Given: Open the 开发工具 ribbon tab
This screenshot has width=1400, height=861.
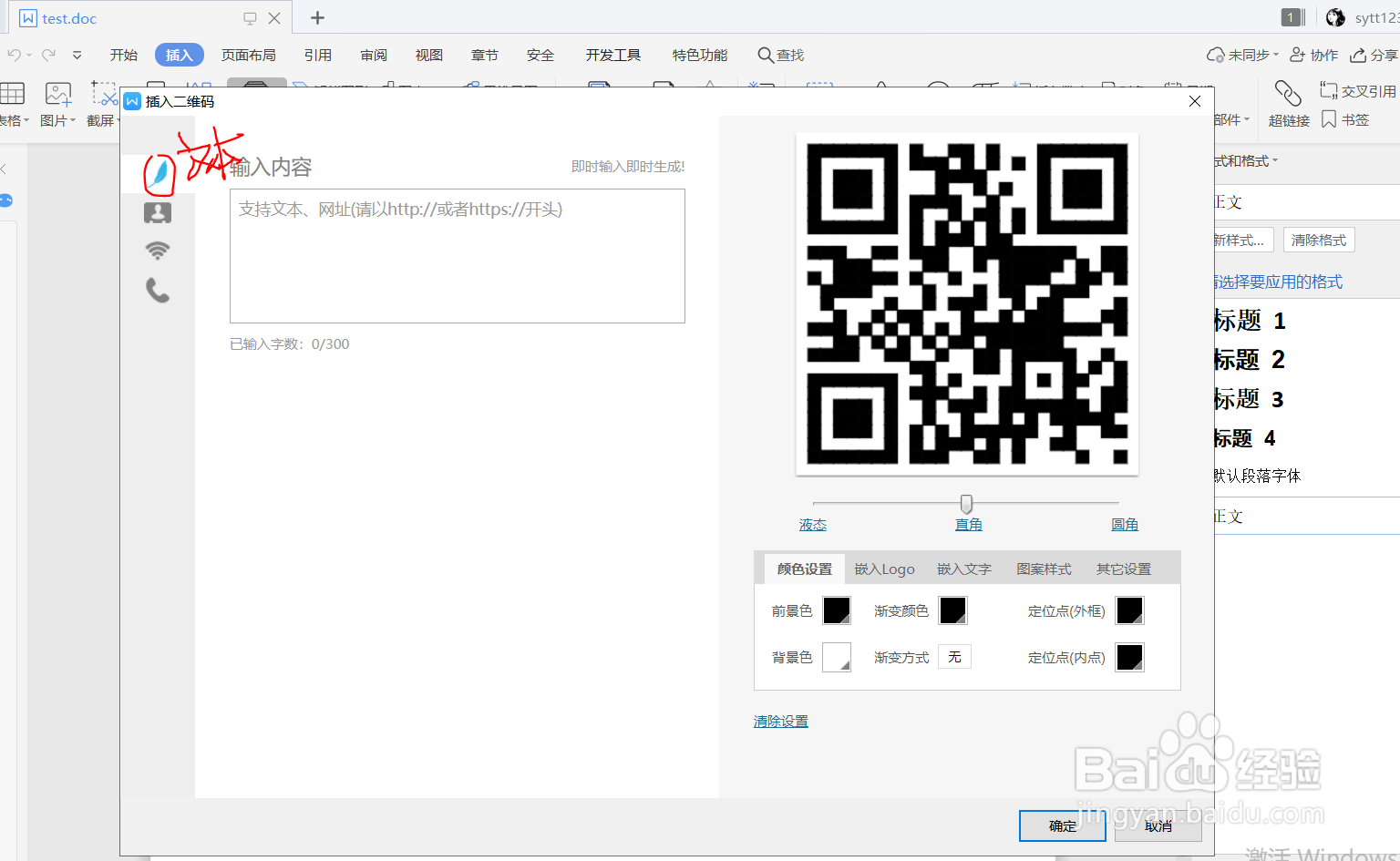Looking at the screenshot, I should pos(613,55).
